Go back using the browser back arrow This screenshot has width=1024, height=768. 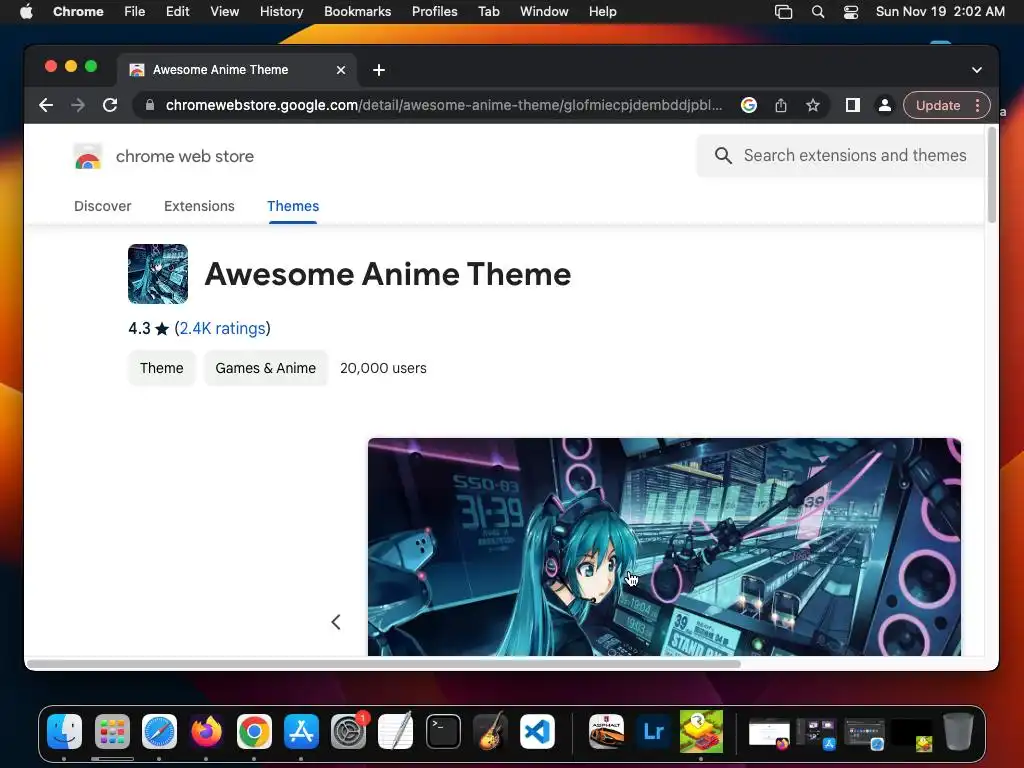pos(46,105)
